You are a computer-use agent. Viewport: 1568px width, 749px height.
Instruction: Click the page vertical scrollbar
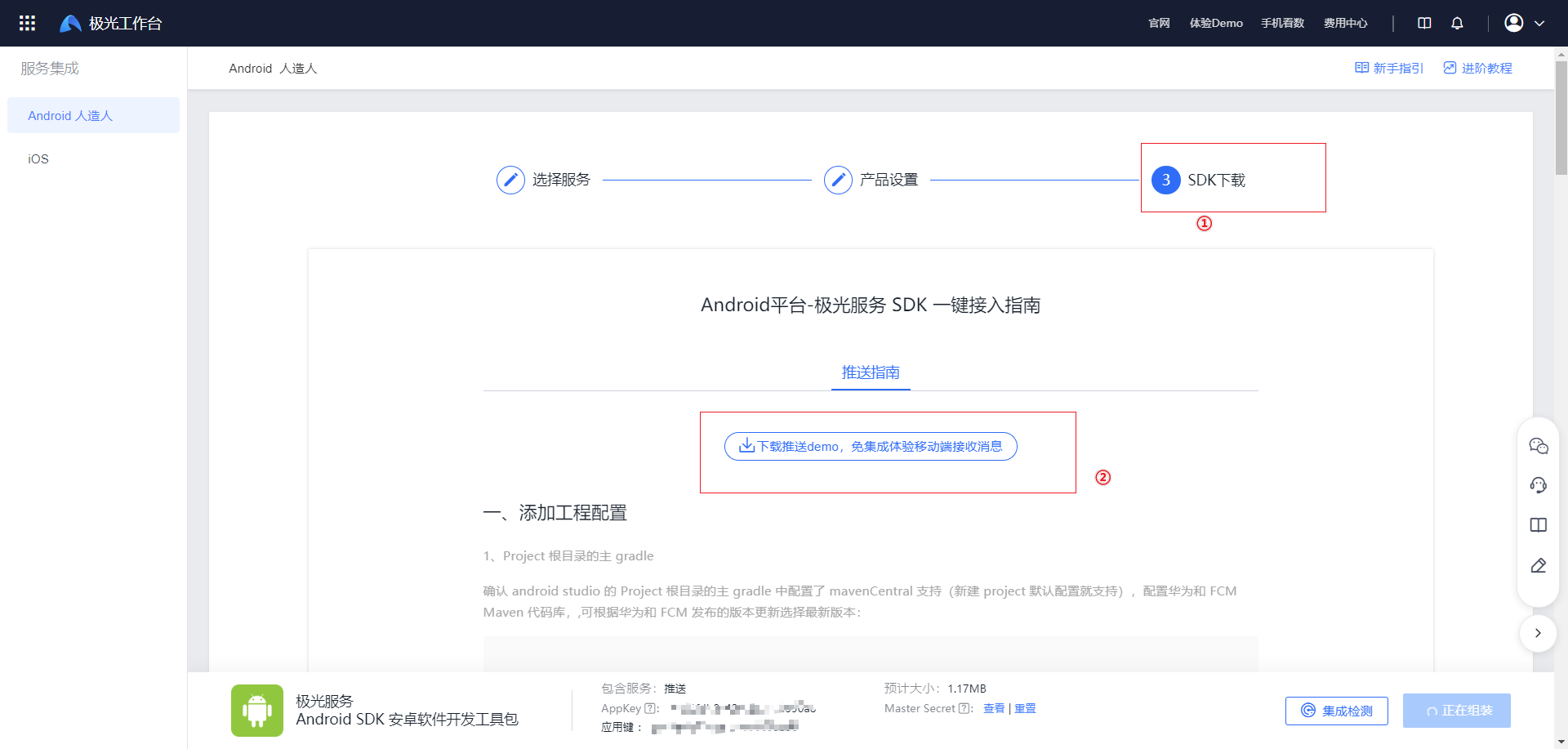pyautogui.click(x=1561, y=118)
